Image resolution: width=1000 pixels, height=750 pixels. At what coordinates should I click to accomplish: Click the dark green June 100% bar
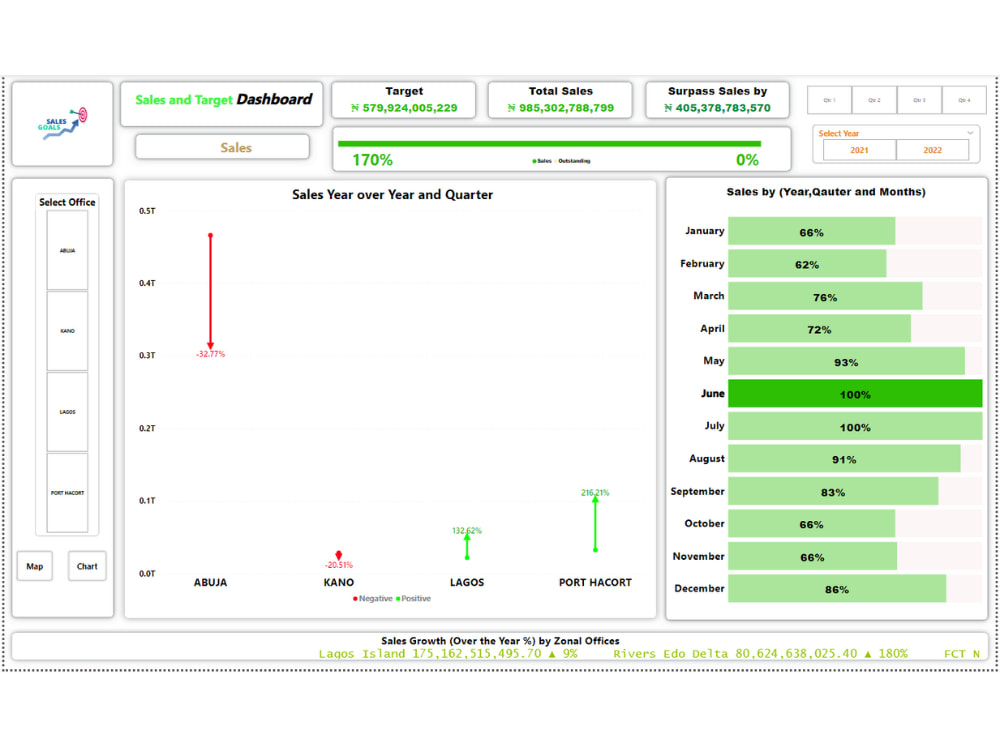(x=855, y=394)
